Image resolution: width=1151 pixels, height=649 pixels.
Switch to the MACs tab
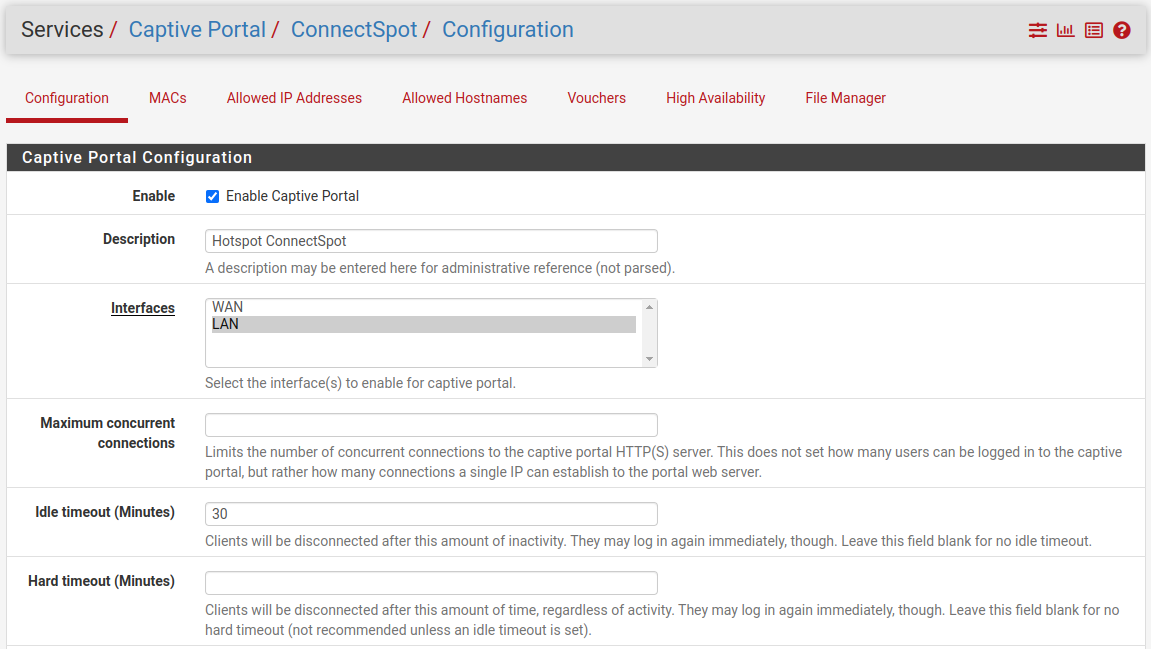coord(167,98)
